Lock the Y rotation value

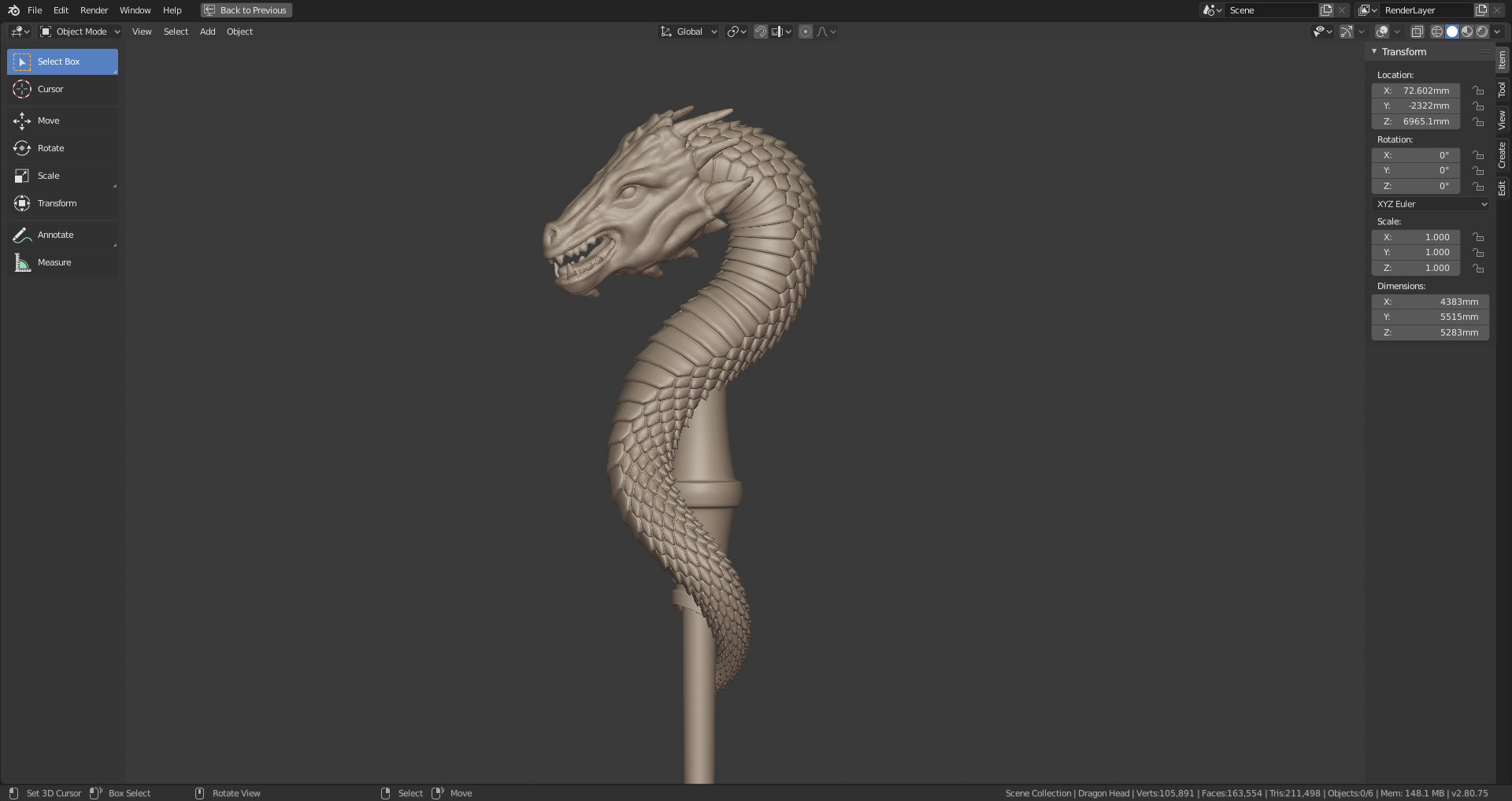tap(1478, 171)
